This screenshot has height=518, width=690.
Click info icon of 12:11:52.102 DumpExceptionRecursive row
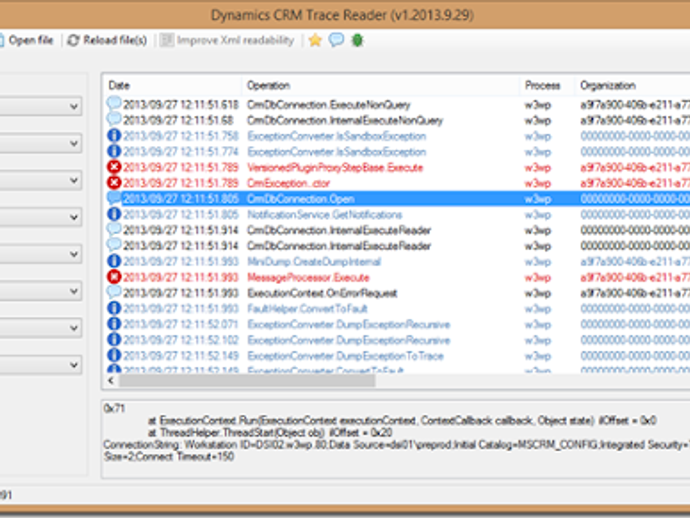114,340
